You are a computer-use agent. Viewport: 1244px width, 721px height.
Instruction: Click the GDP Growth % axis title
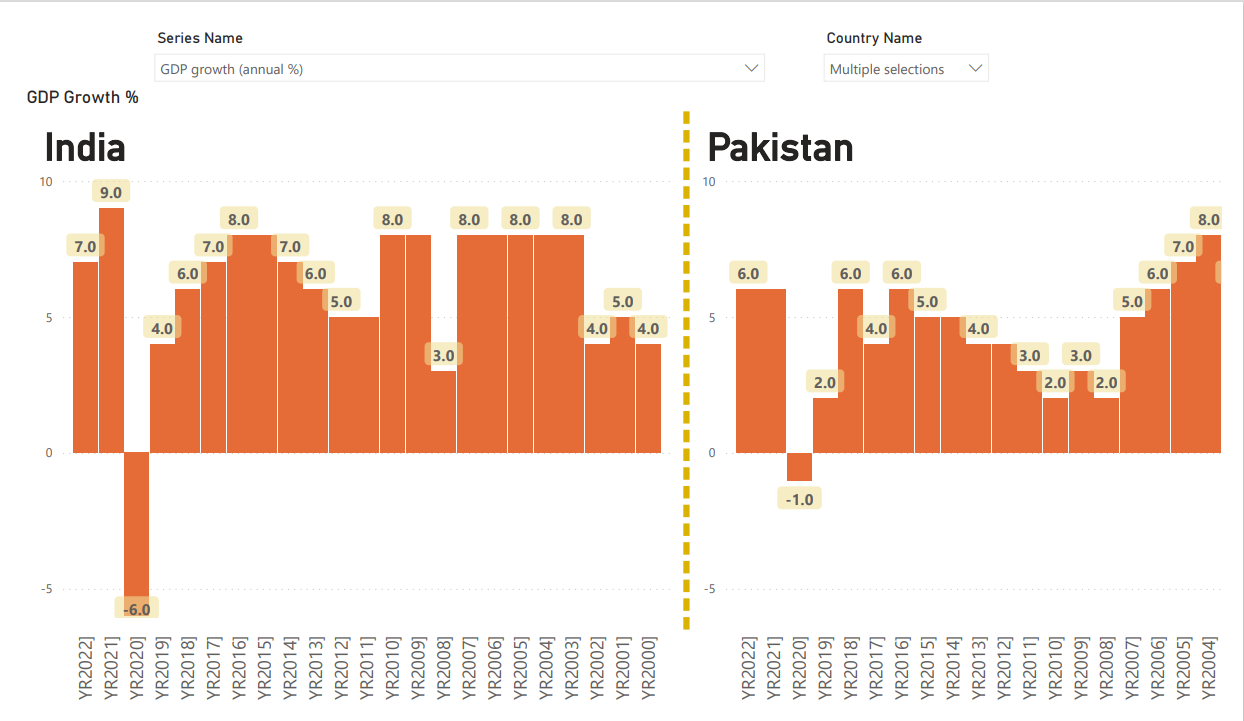coord(82,97)
